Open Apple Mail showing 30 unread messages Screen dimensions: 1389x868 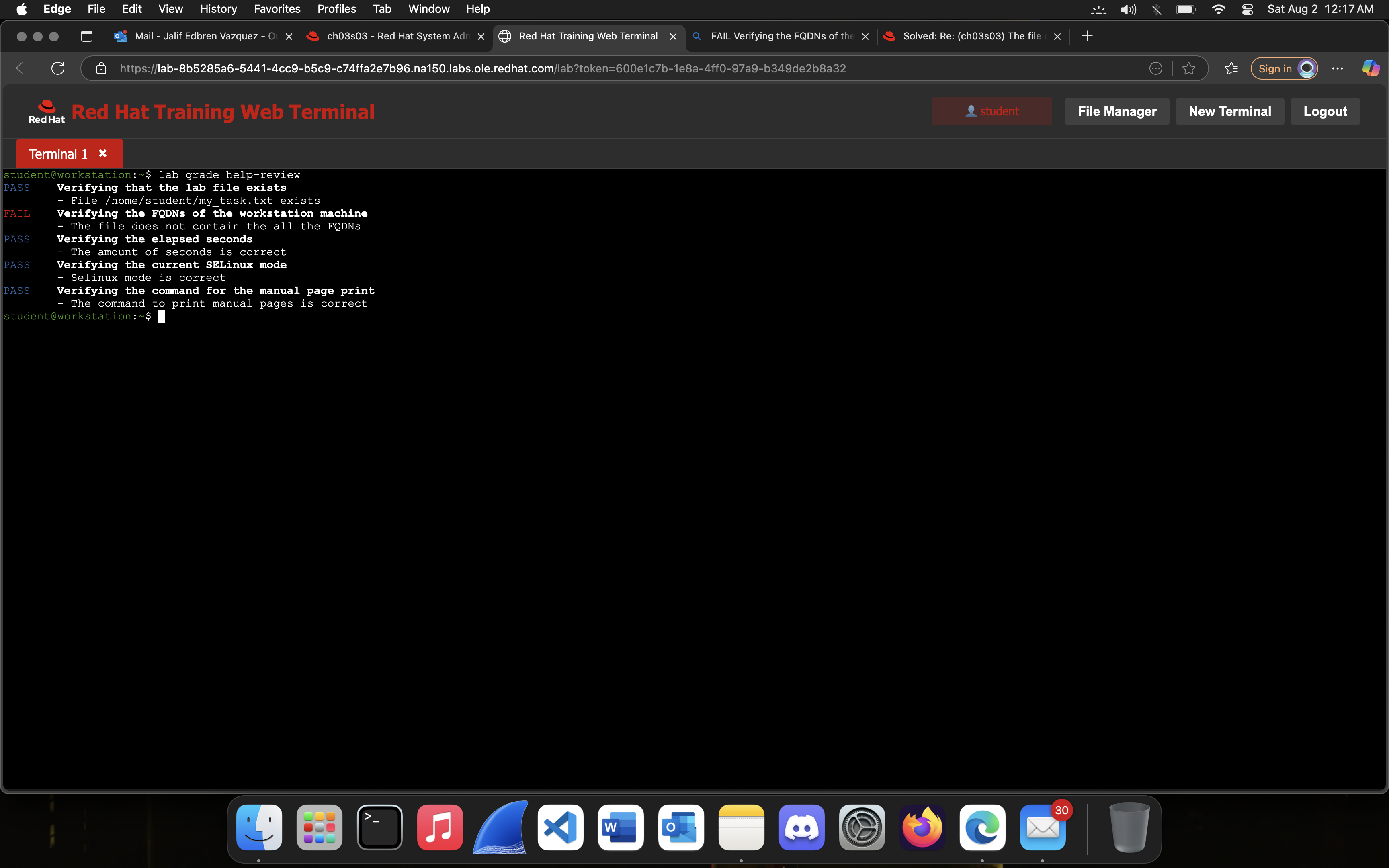point(1043,827)
